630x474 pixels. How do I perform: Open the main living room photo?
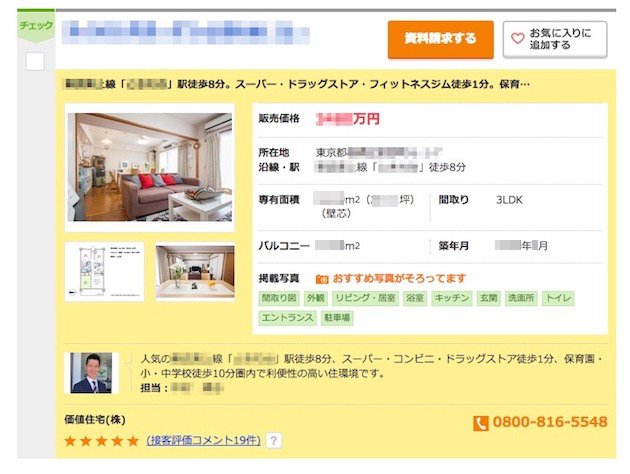coord(150,168)
